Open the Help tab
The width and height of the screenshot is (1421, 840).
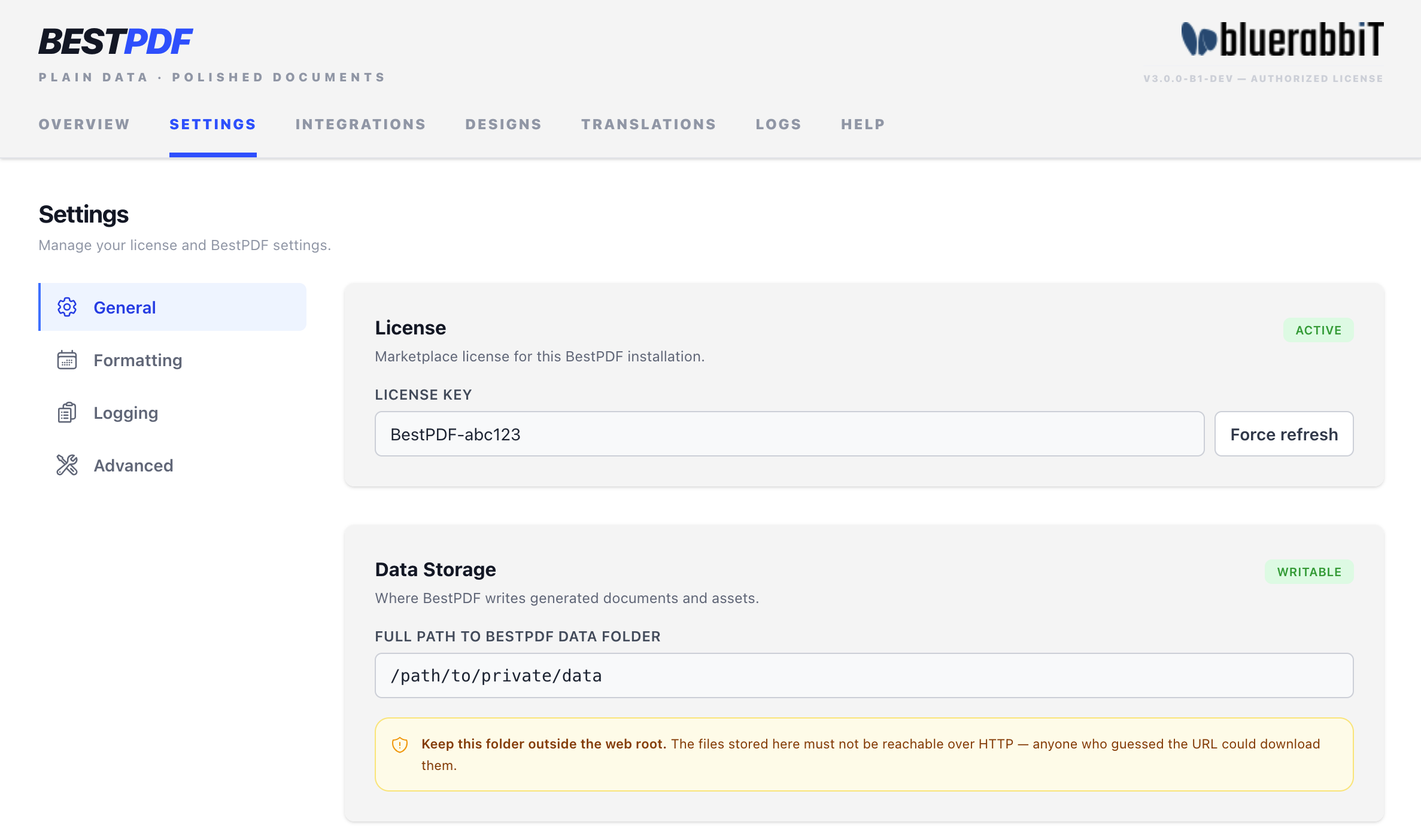point(863,124)
